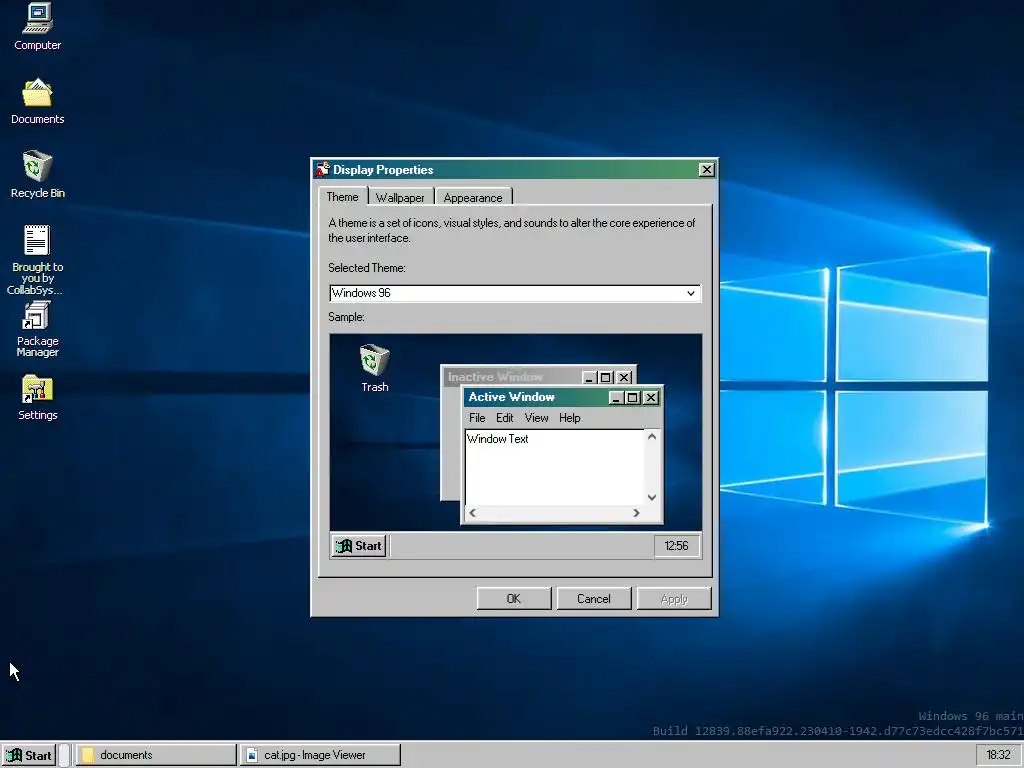Image resolution: width=1024 pixels, height=768 pixels.
Task: Click the Active Window title bar in sample
Action: point(562,397)
